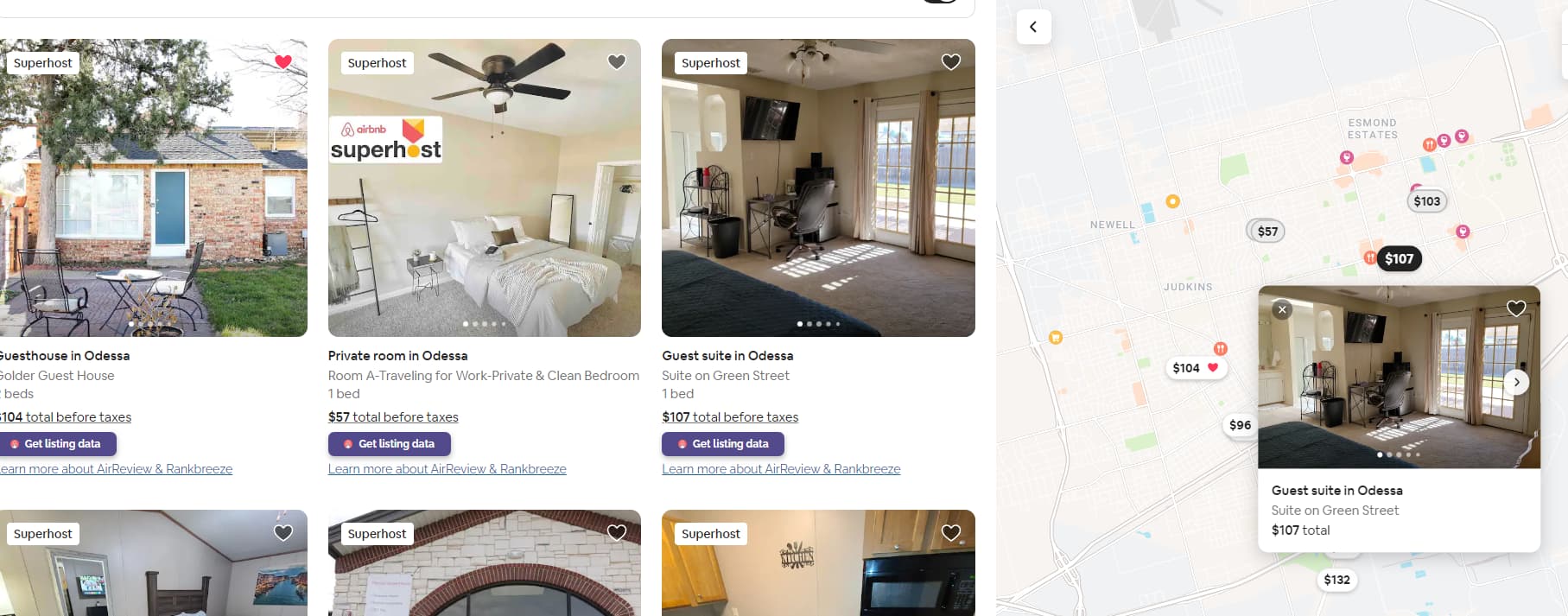This screenshot has height=616, width=1568.
Task: Click the $96 price marker on map
Action: pyautogui.click(x=1240, y=425)
